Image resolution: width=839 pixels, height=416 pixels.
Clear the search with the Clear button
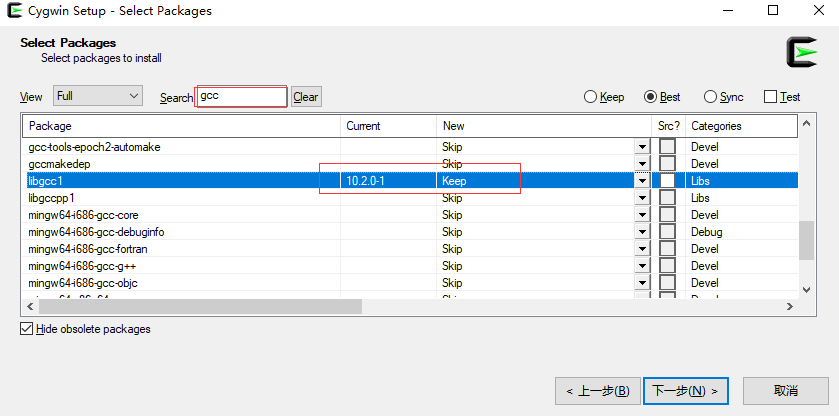tap(306, 97)
